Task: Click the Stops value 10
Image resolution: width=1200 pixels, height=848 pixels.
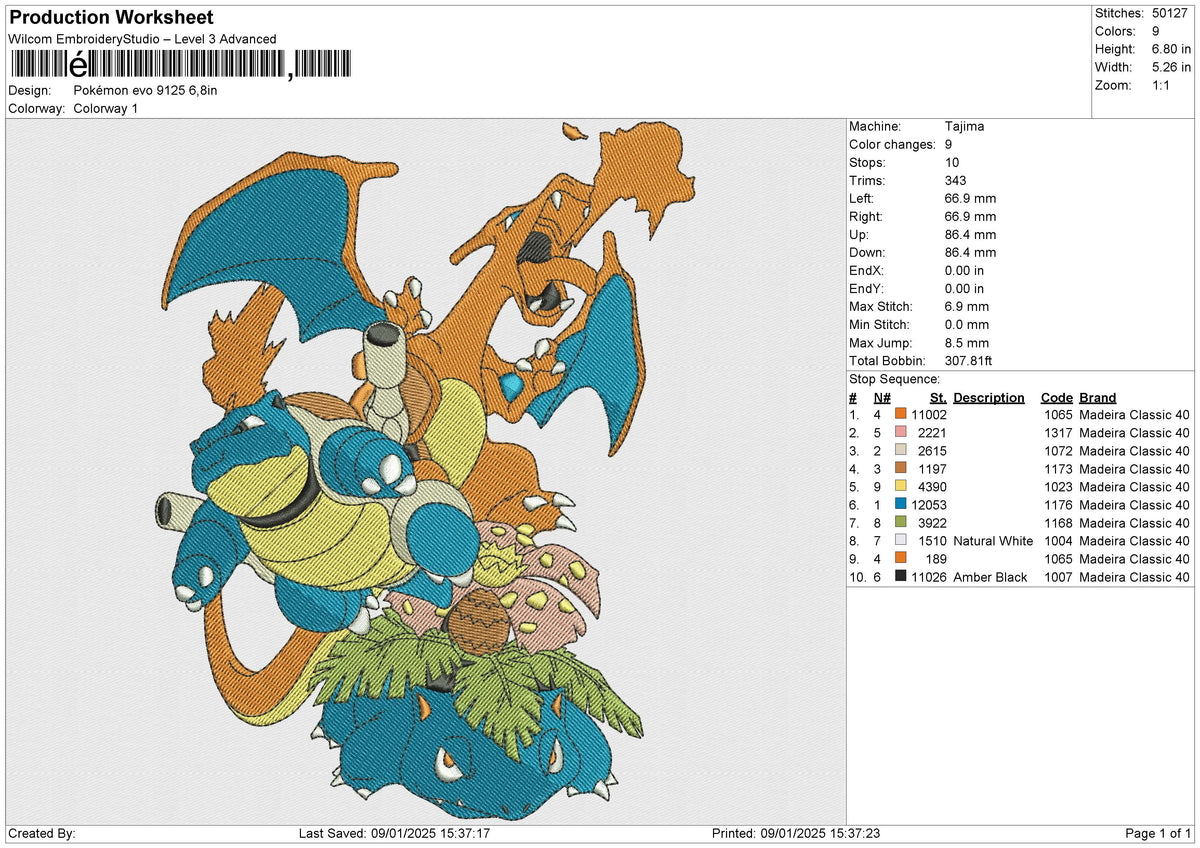Action: [952, 163]
